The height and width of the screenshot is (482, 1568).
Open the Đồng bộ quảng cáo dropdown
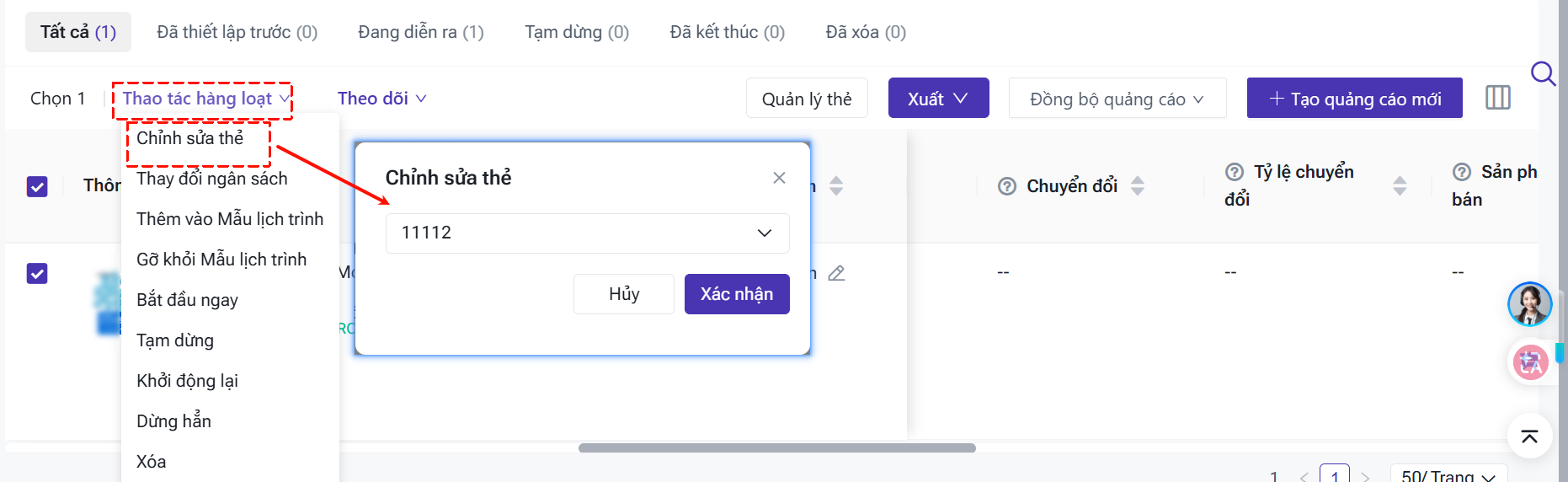tap(1117, 99)
